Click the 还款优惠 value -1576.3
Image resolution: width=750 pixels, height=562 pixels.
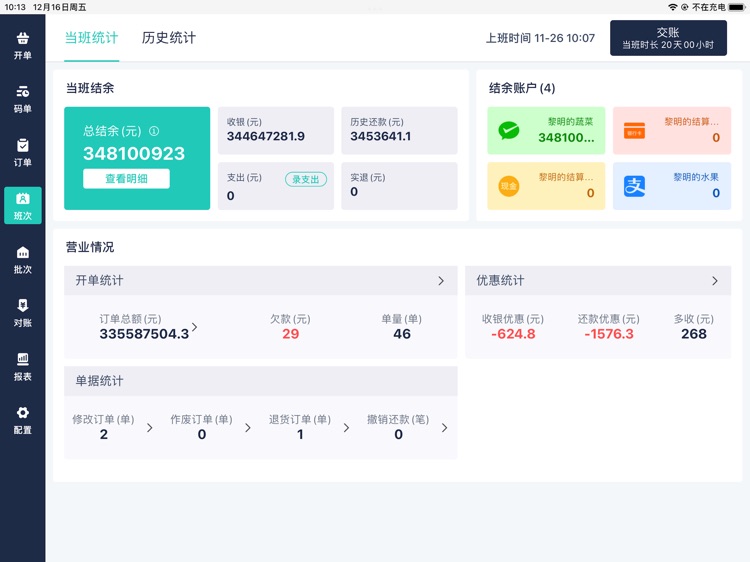609,334
